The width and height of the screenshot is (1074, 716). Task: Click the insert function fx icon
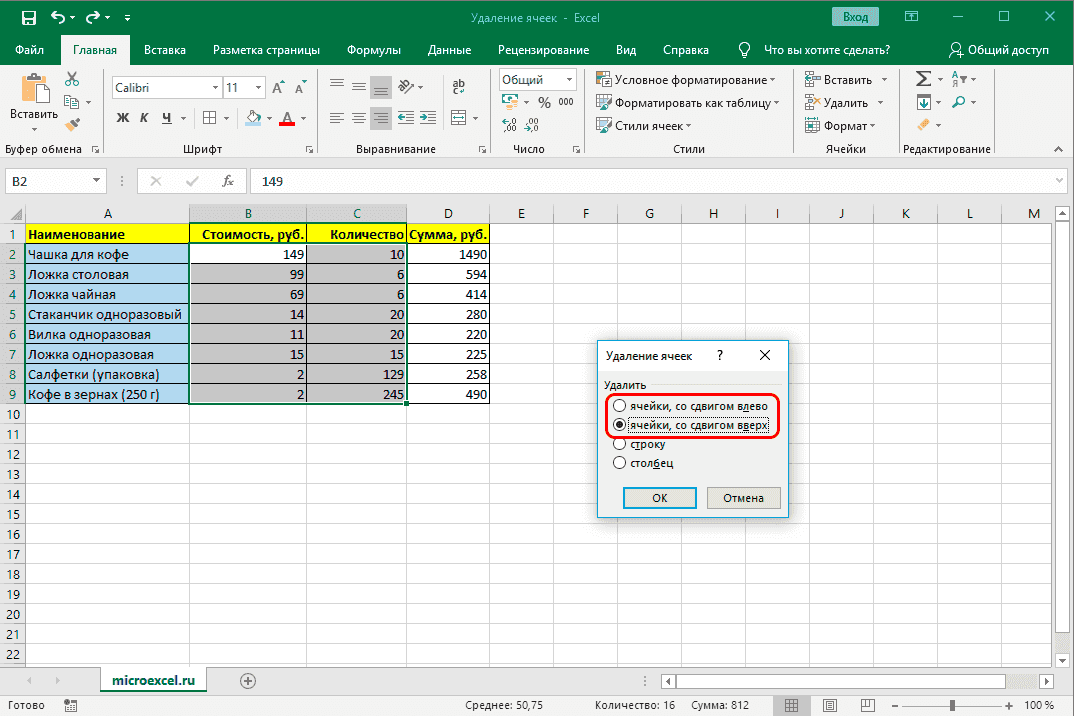click(x=228, y=181)
